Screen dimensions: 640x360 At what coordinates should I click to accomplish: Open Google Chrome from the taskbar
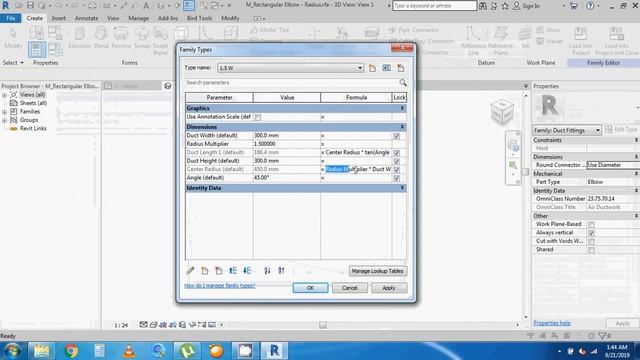[x=71, y=351]
